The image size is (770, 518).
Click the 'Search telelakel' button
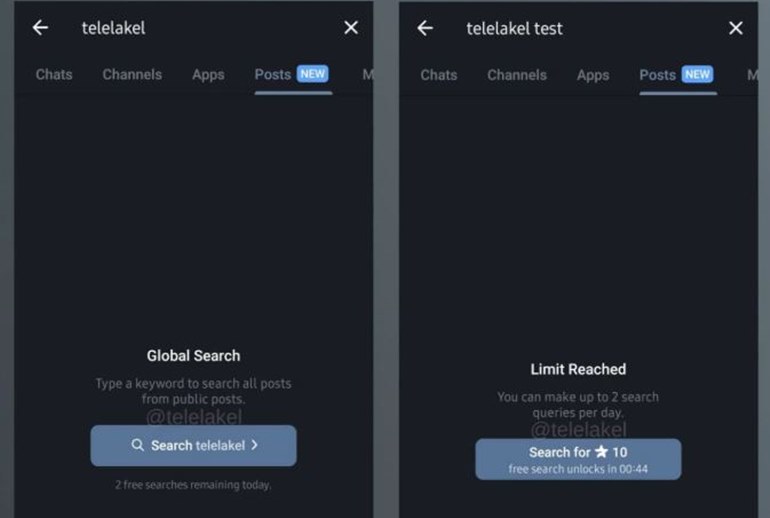pos(193,445)
